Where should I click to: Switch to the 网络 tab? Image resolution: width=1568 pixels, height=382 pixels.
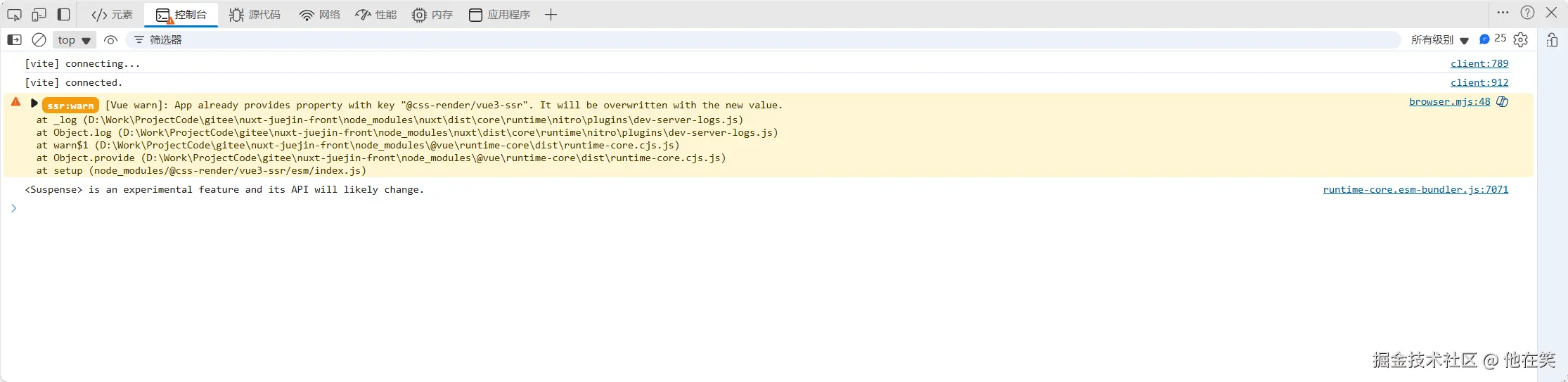(320, 15)
